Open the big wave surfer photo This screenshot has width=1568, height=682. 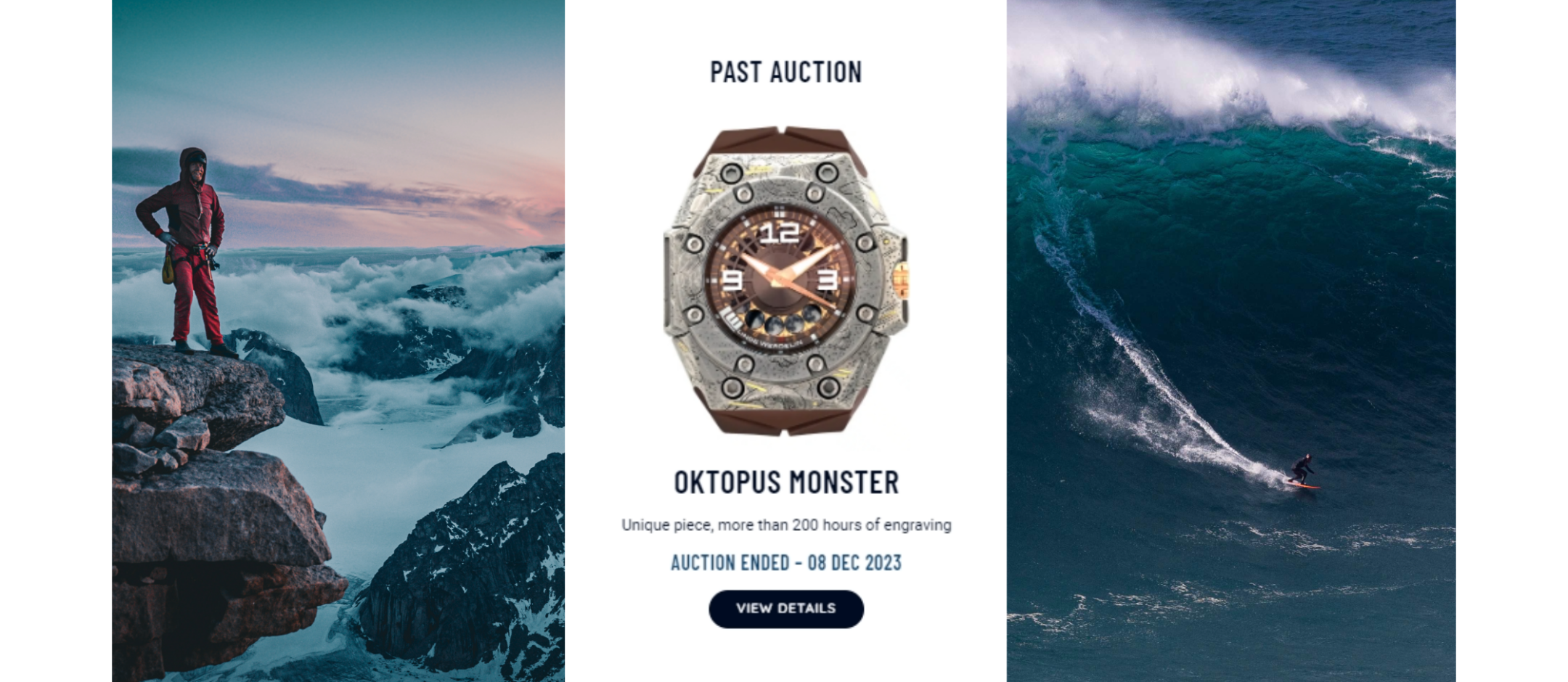coord(1231,341)
